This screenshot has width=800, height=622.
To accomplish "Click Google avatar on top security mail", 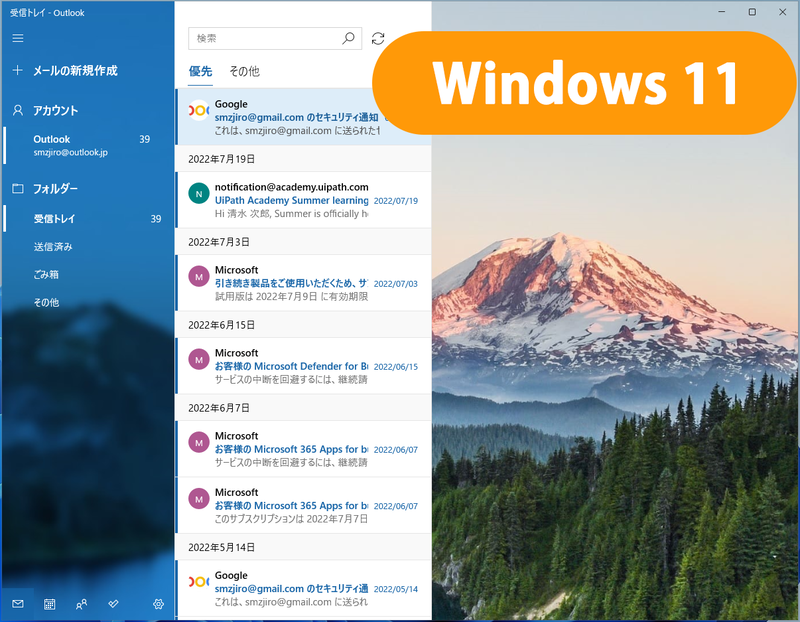I will [199, 110].
